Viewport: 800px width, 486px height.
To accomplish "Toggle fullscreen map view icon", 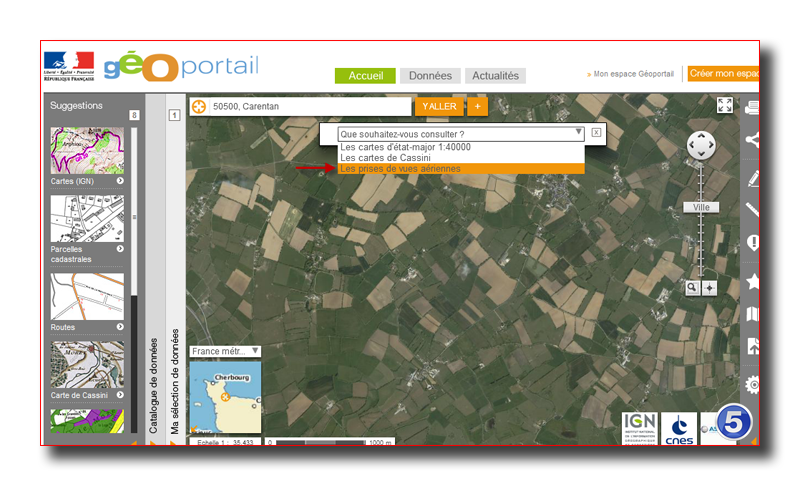I will (x=725, y=105).
